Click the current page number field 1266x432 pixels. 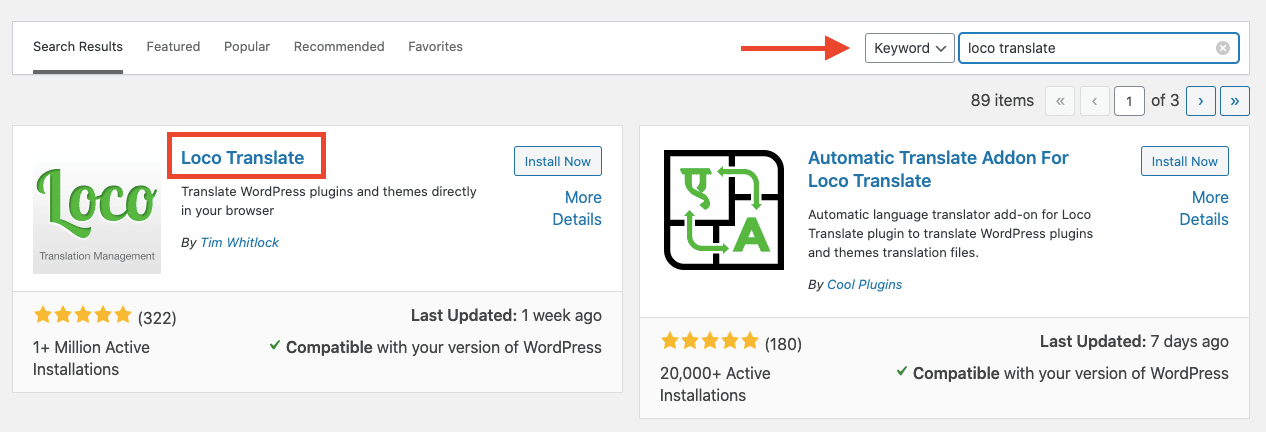(x=1130, y=100)
